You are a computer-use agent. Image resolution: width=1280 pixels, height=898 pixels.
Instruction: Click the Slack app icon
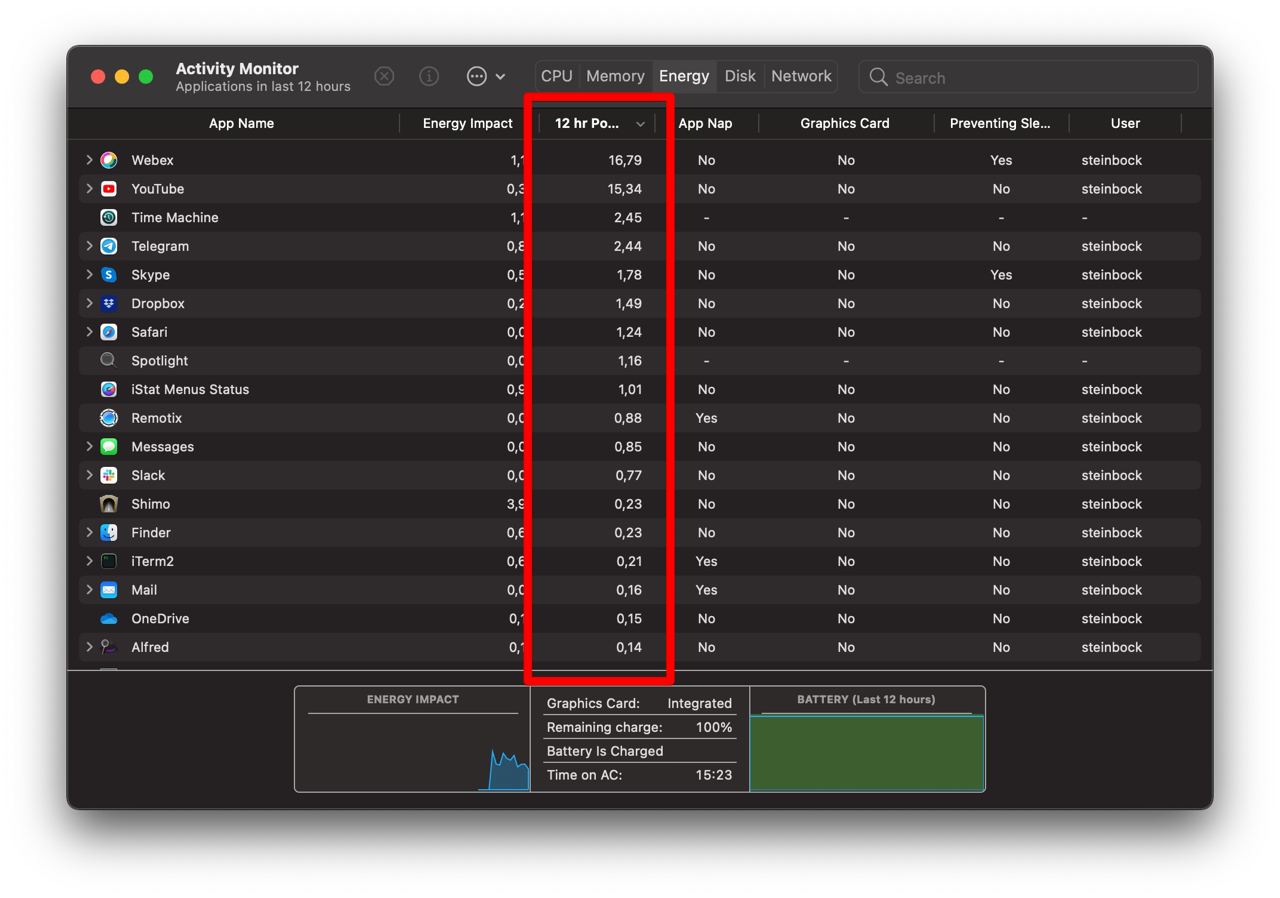point(109,475)
